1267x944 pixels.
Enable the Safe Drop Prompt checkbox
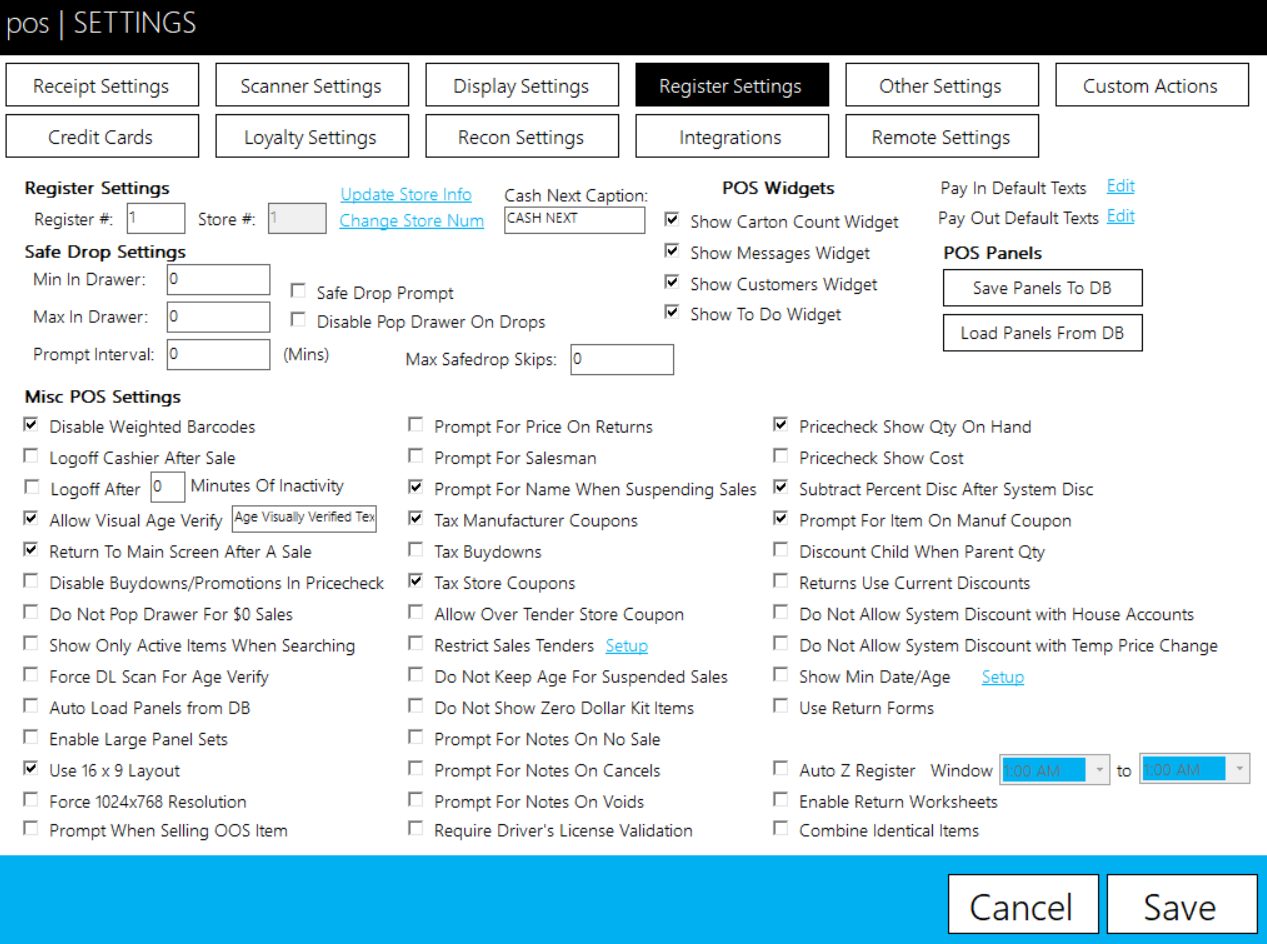[297, 292]
